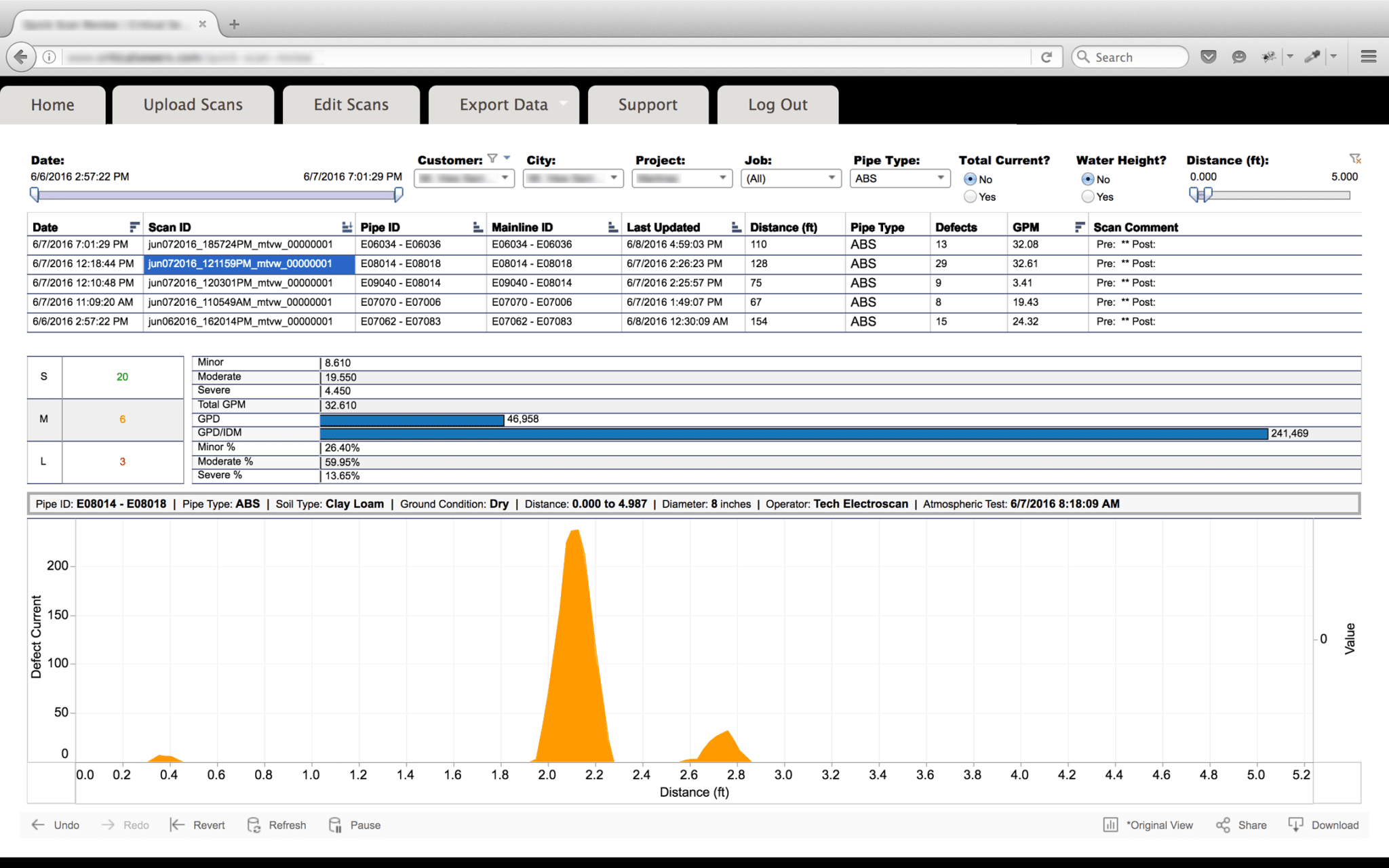Viewport: 1389px width, 868px height.
Task: Select highlighted scan jun072016_121159PM_mtvw_00000001
Action: [x=249, y=264]
